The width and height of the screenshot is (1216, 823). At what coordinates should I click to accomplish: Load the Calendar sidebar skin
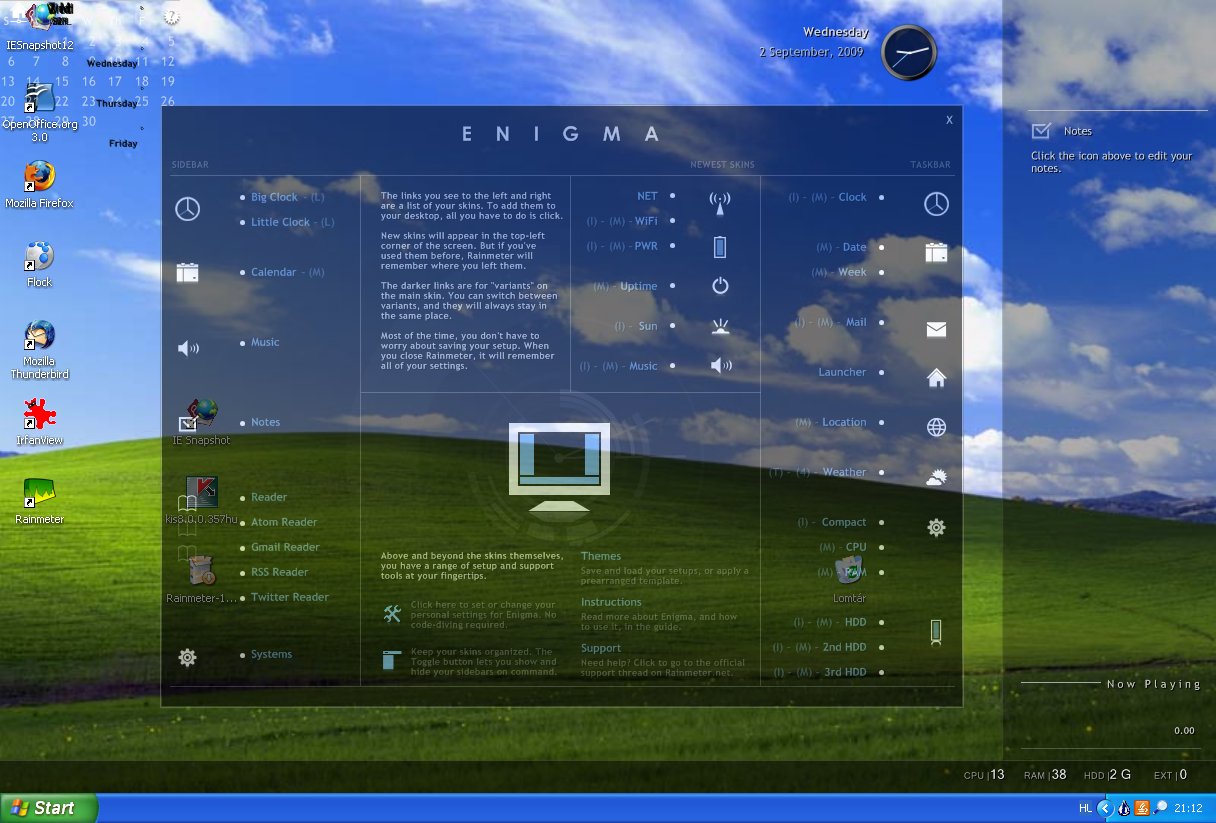(273, 272)
